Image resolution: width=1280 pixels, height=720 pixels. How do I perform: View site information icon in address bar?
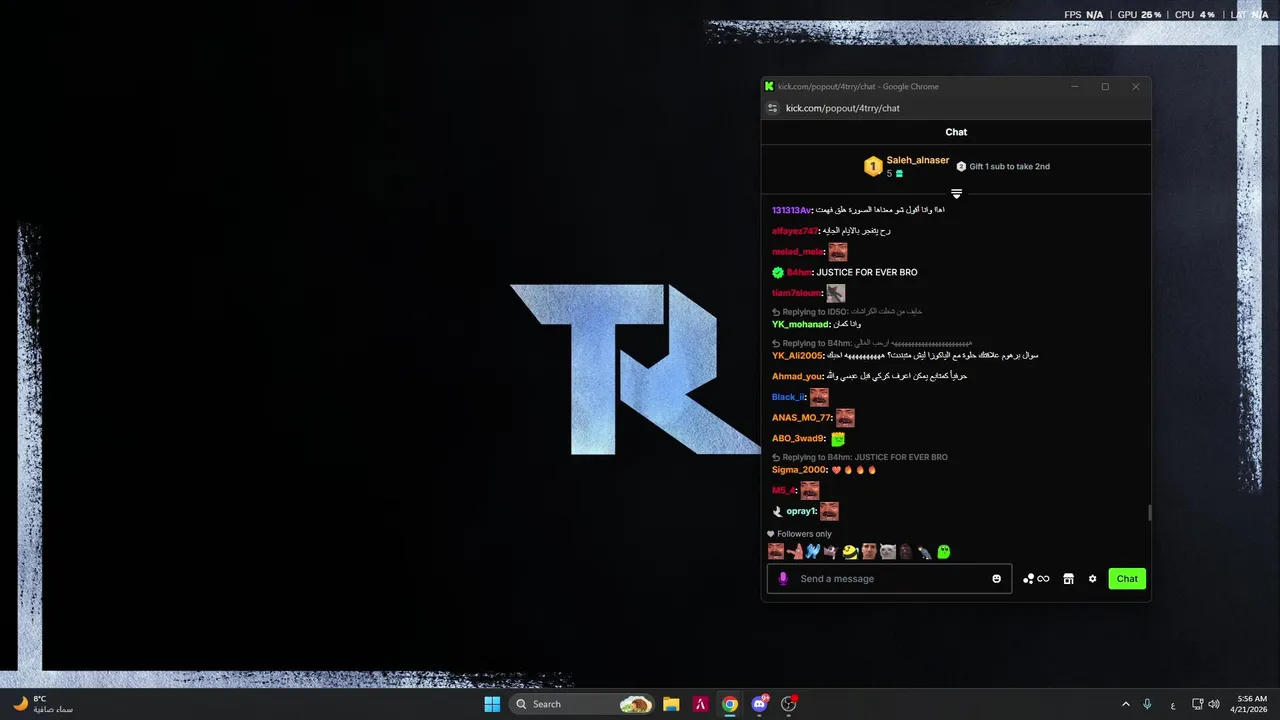pos(772,108)
